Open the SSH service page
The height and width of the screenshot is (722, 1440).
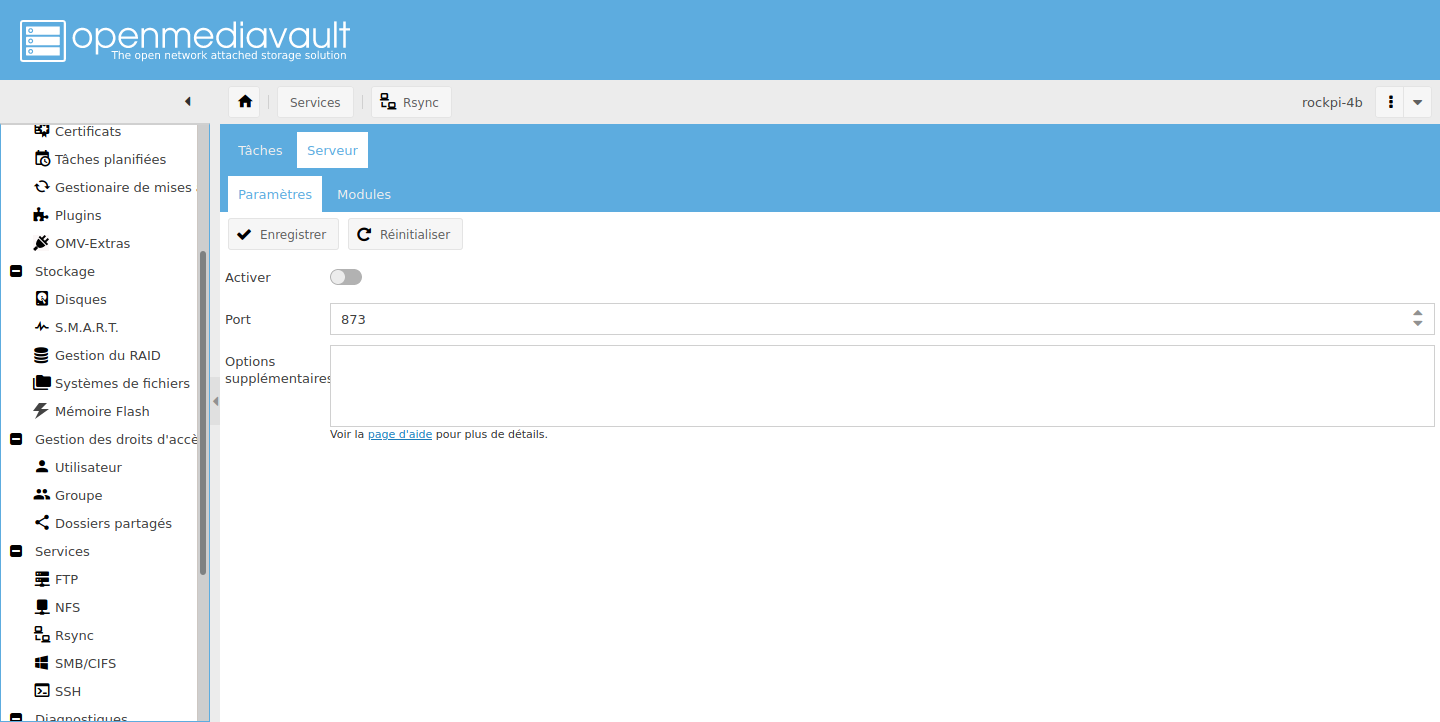tap(68, 691)
